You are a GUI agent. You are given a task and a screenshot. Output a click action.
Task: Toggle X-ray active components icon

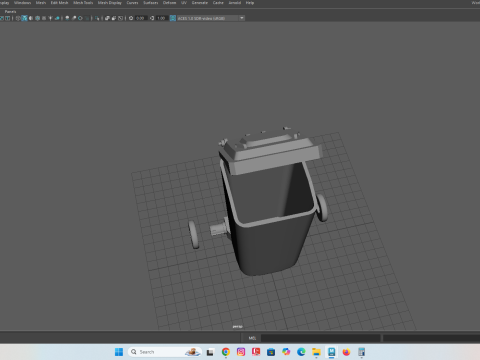click(x=114, y=18)
